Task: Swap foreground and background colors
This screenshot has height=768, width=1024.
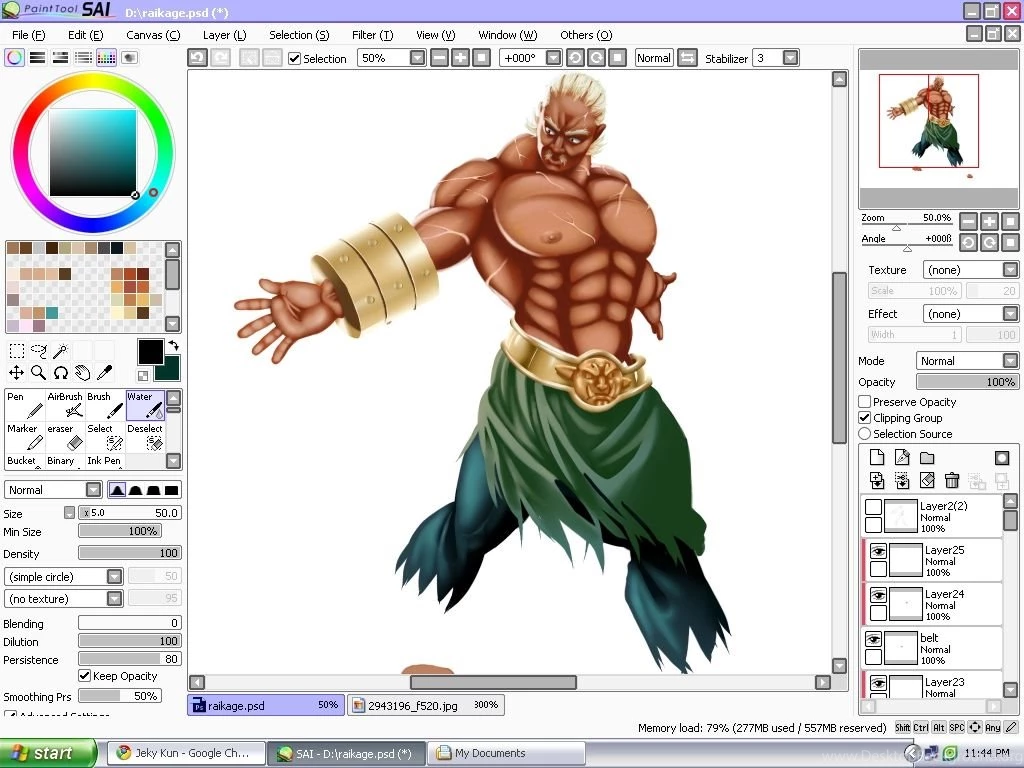Action: (x=174, y=345)
